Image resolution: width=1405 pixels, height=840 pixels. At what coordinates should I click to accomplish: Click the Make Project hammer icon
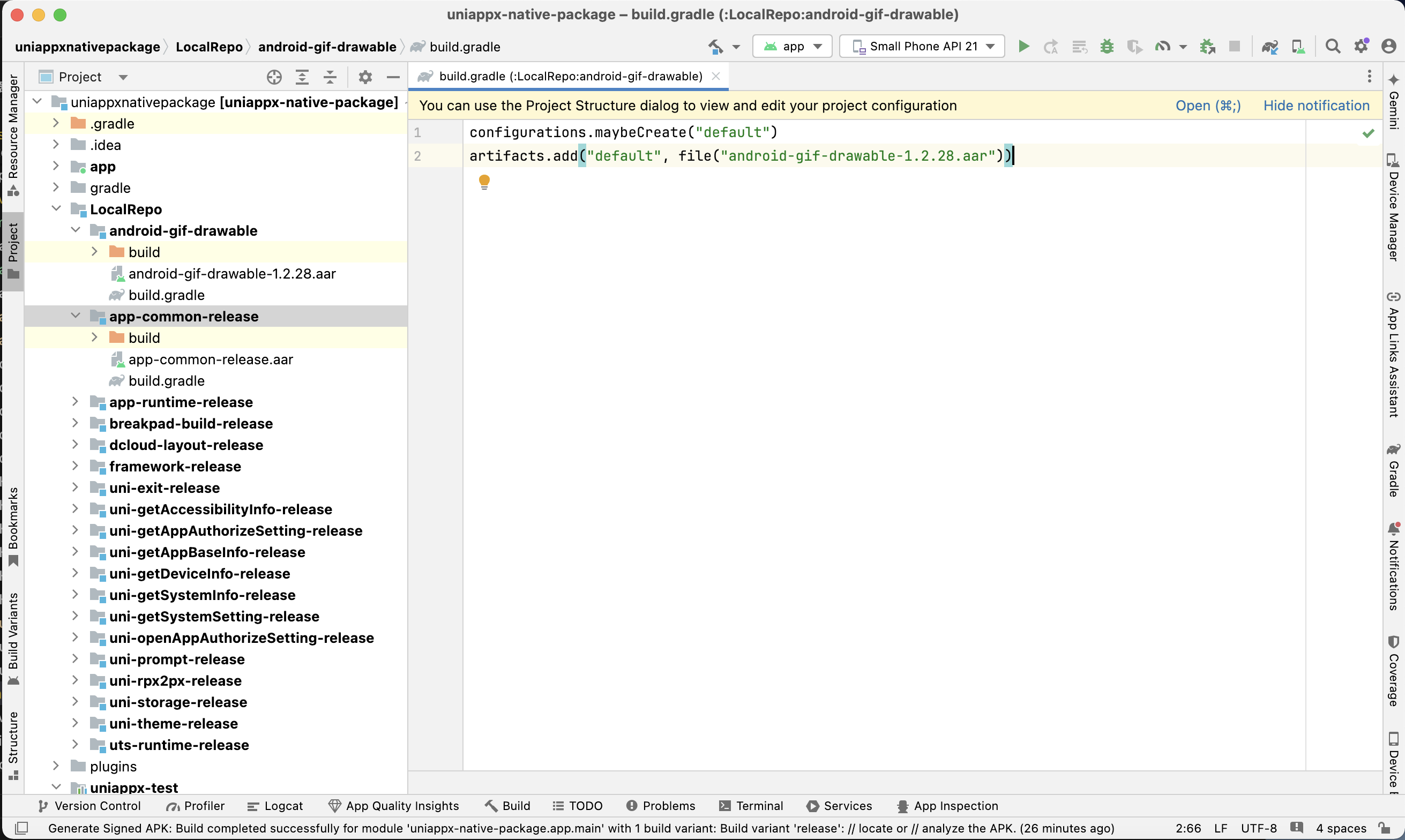tap(715, 47)
